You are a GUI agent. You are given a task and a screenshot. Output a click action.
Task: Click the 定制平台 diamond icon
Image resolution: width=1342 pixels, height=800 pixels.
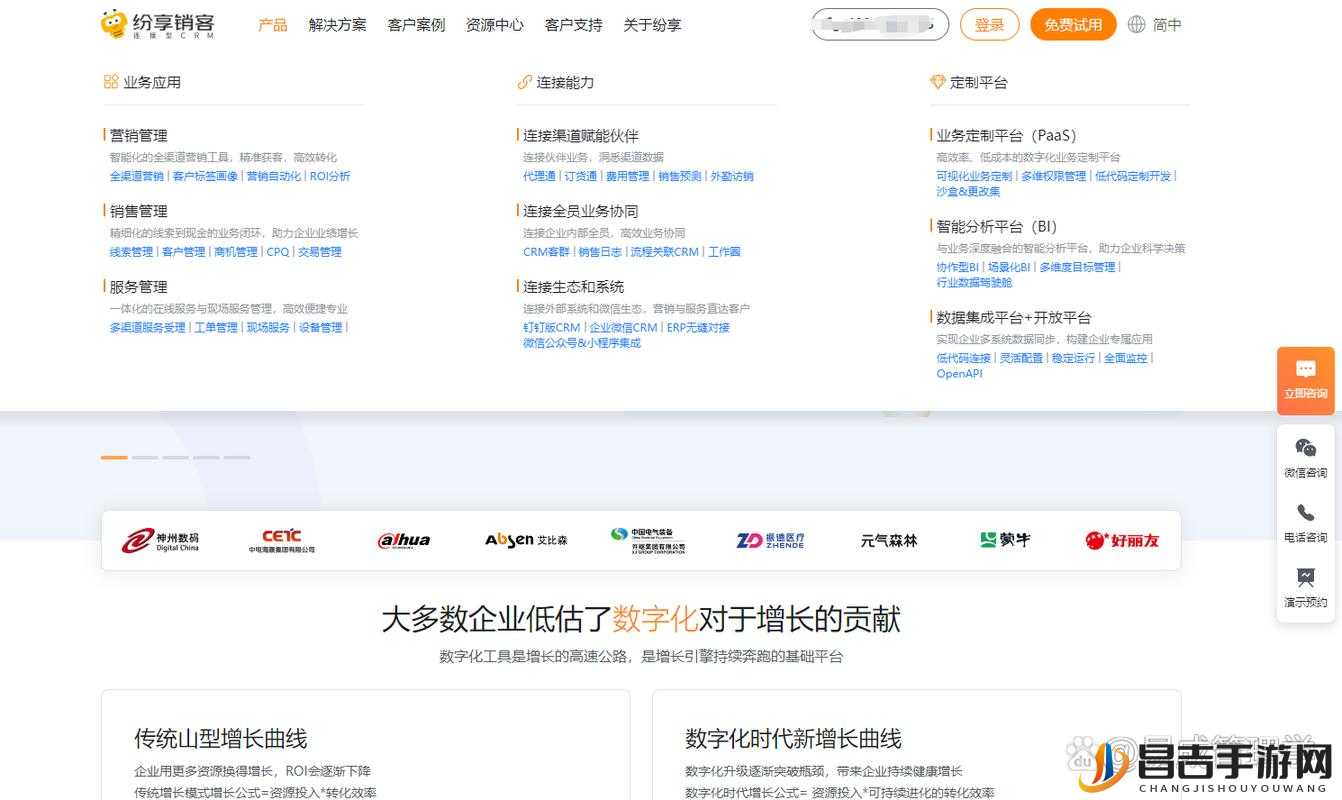pos(937,82)
